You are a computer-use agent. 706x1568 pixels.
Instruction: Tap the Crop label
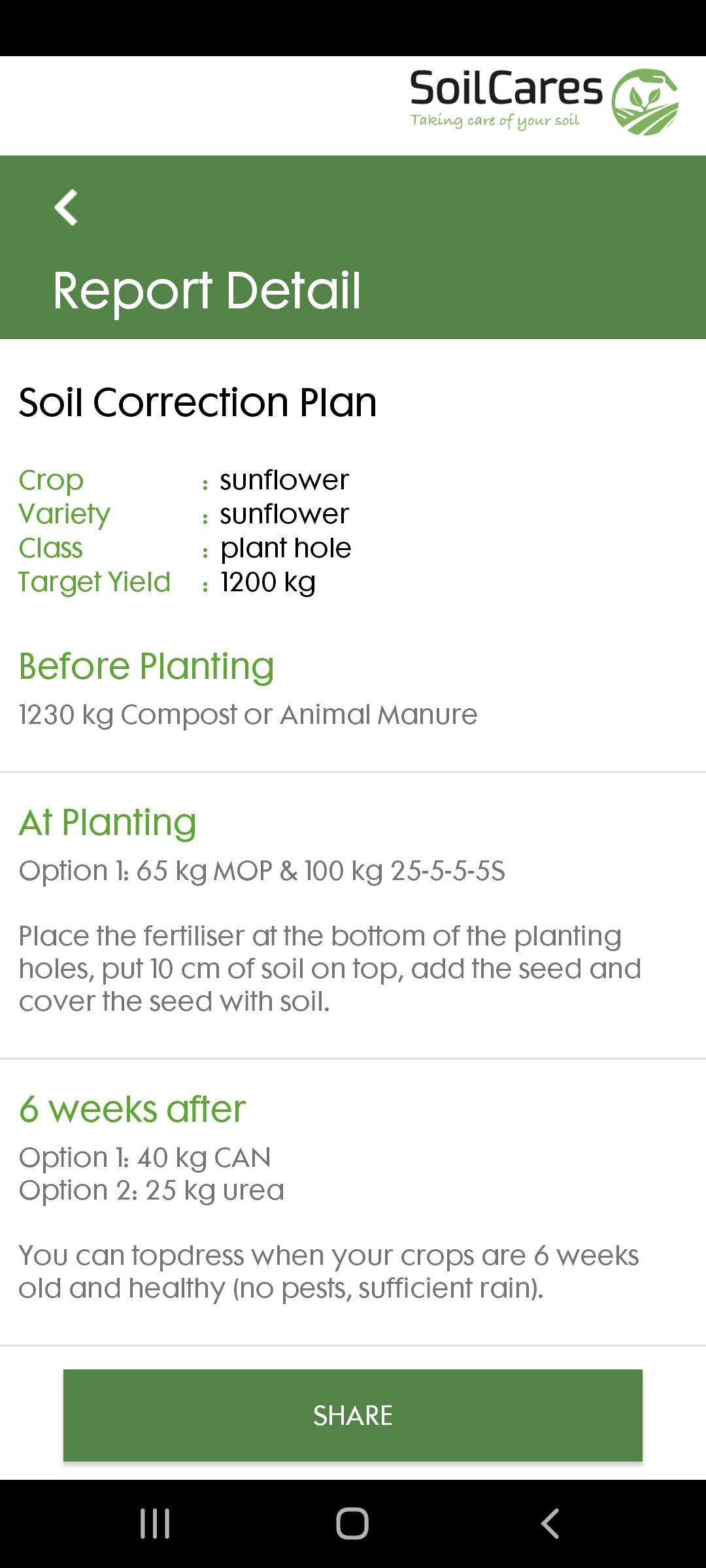[51, 480]
